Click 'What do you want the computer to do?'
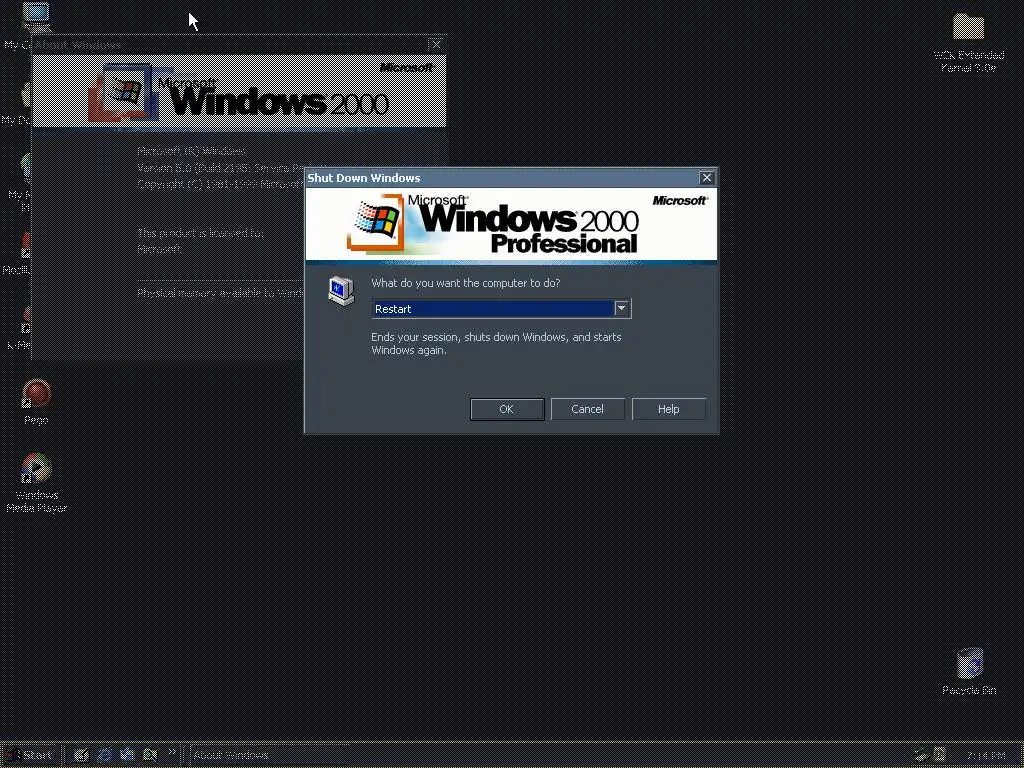This screenshot has height=768, width=1024. click(466, 283)
